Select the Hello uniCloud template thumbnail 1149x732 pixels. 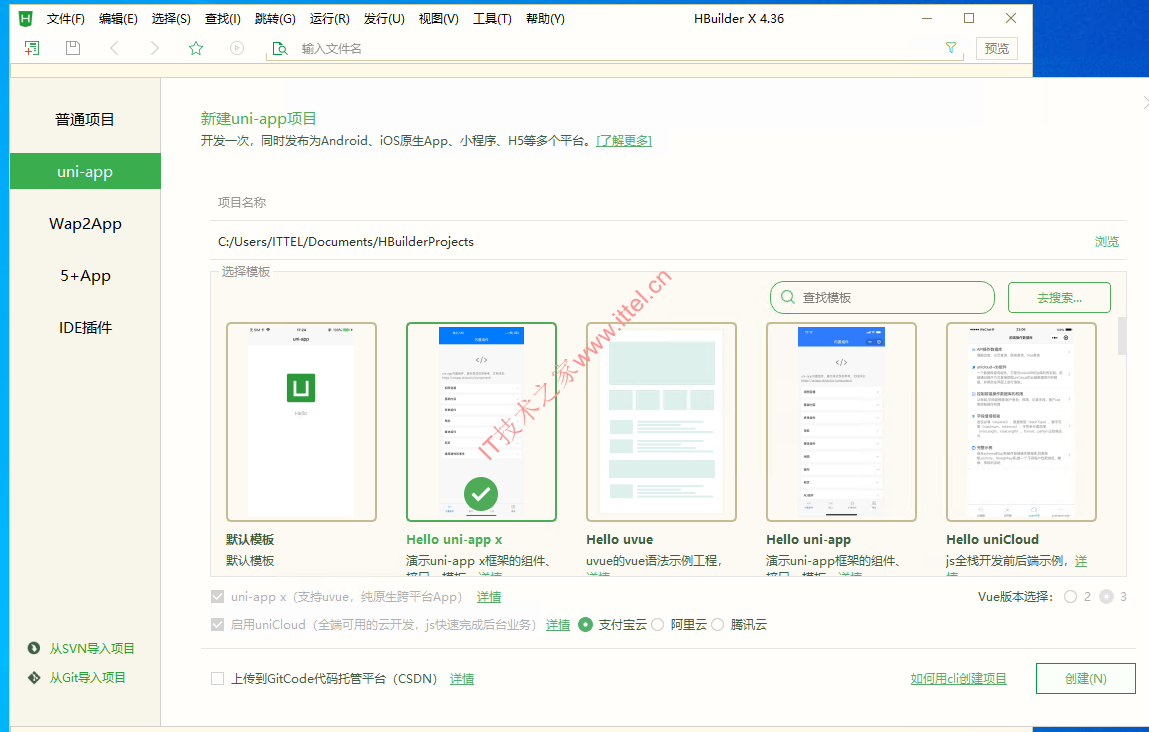[1021, 422]
